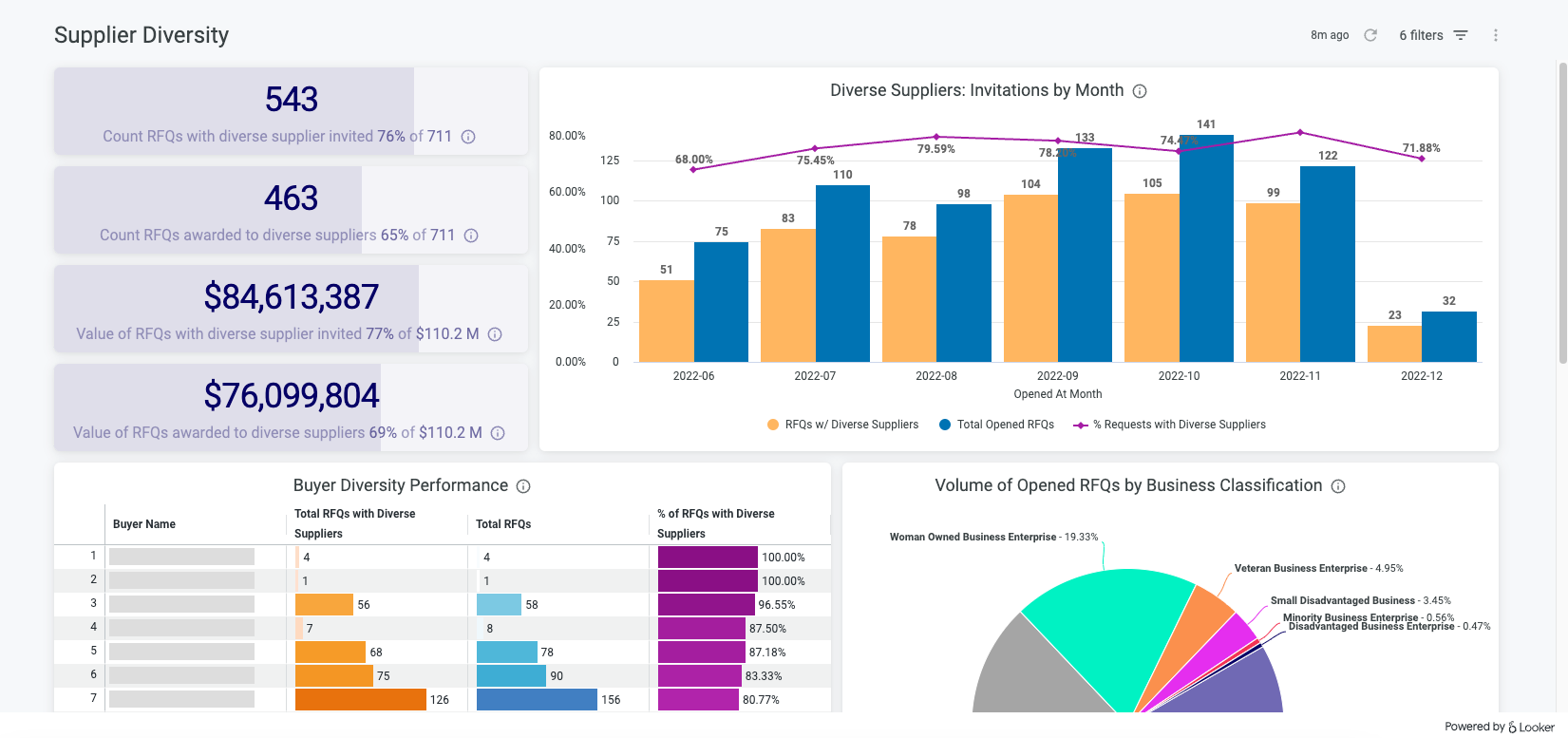
Task: Click row 7 orange bar with 126
Action: (x=361, y=700)
